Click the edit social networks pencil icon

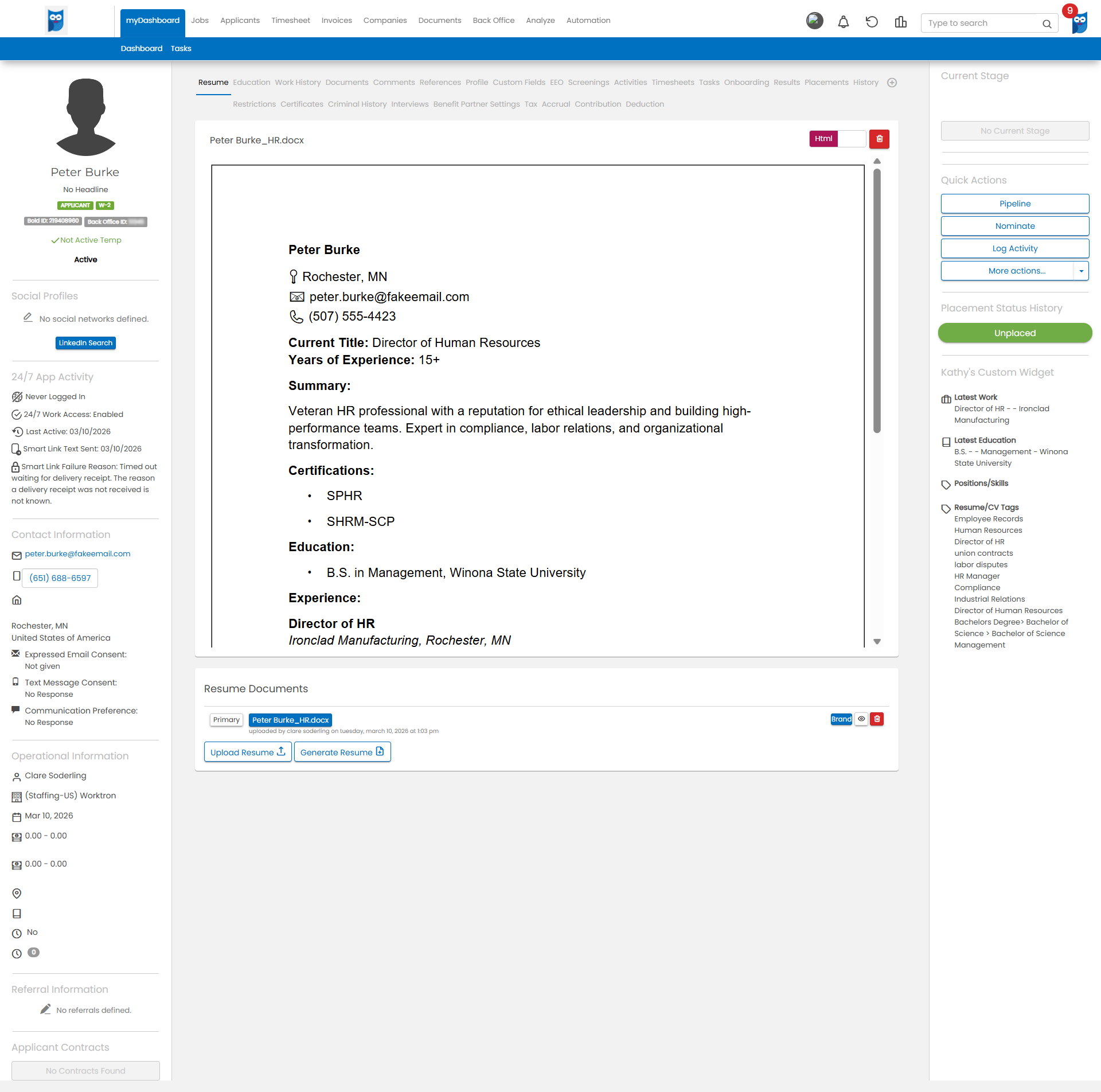click(28, 317)
